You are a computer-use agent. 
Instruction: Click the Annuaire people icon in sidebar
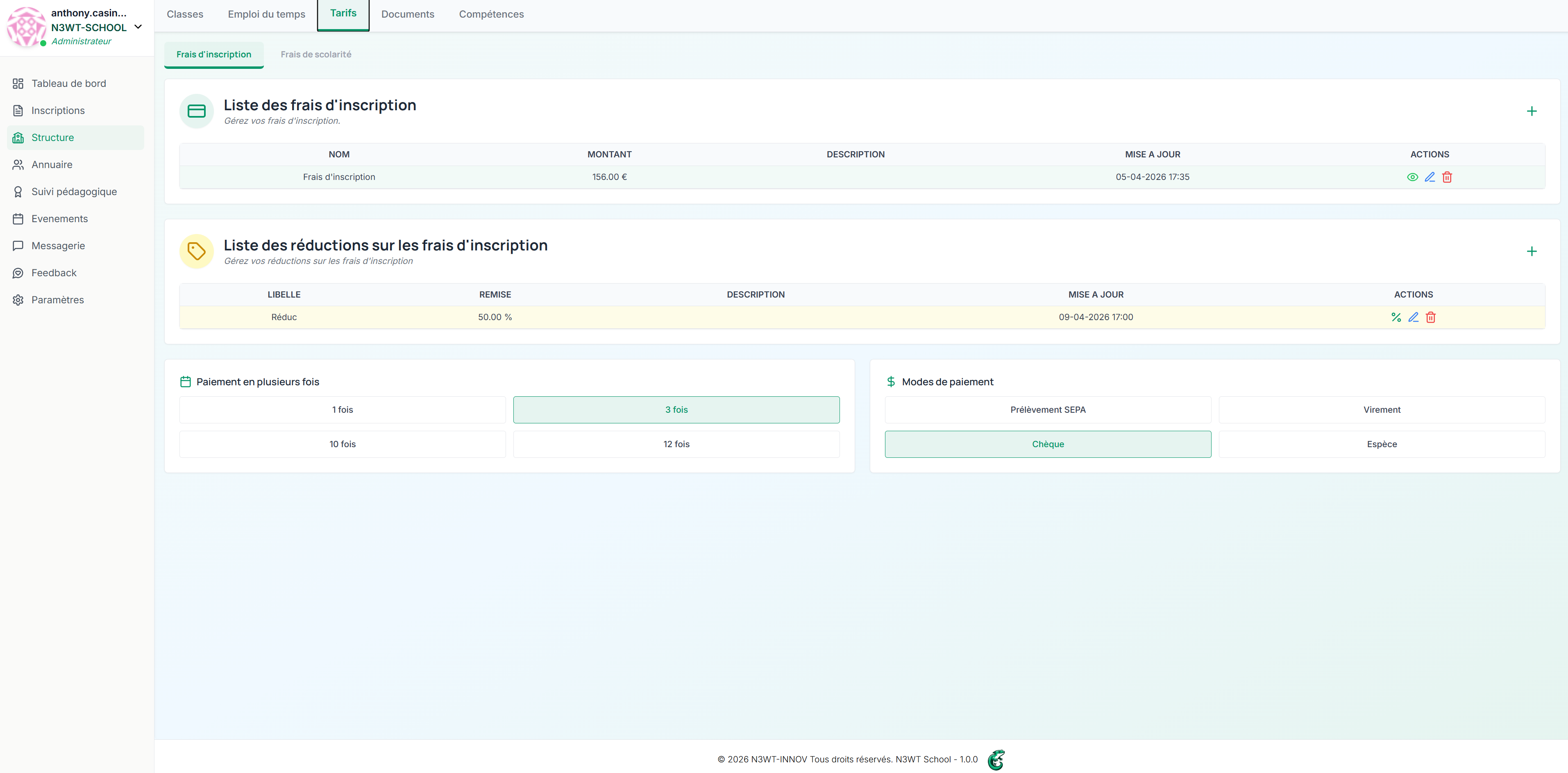(x=18, y=164)
